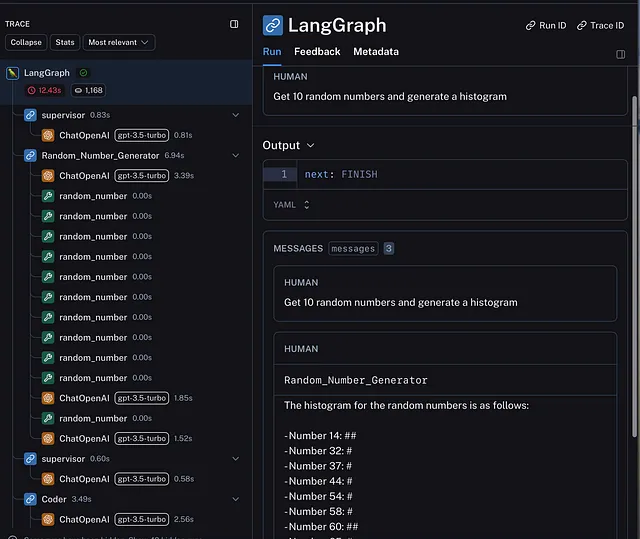
Task: Collapse the Coder node
Action: point(236,499)
